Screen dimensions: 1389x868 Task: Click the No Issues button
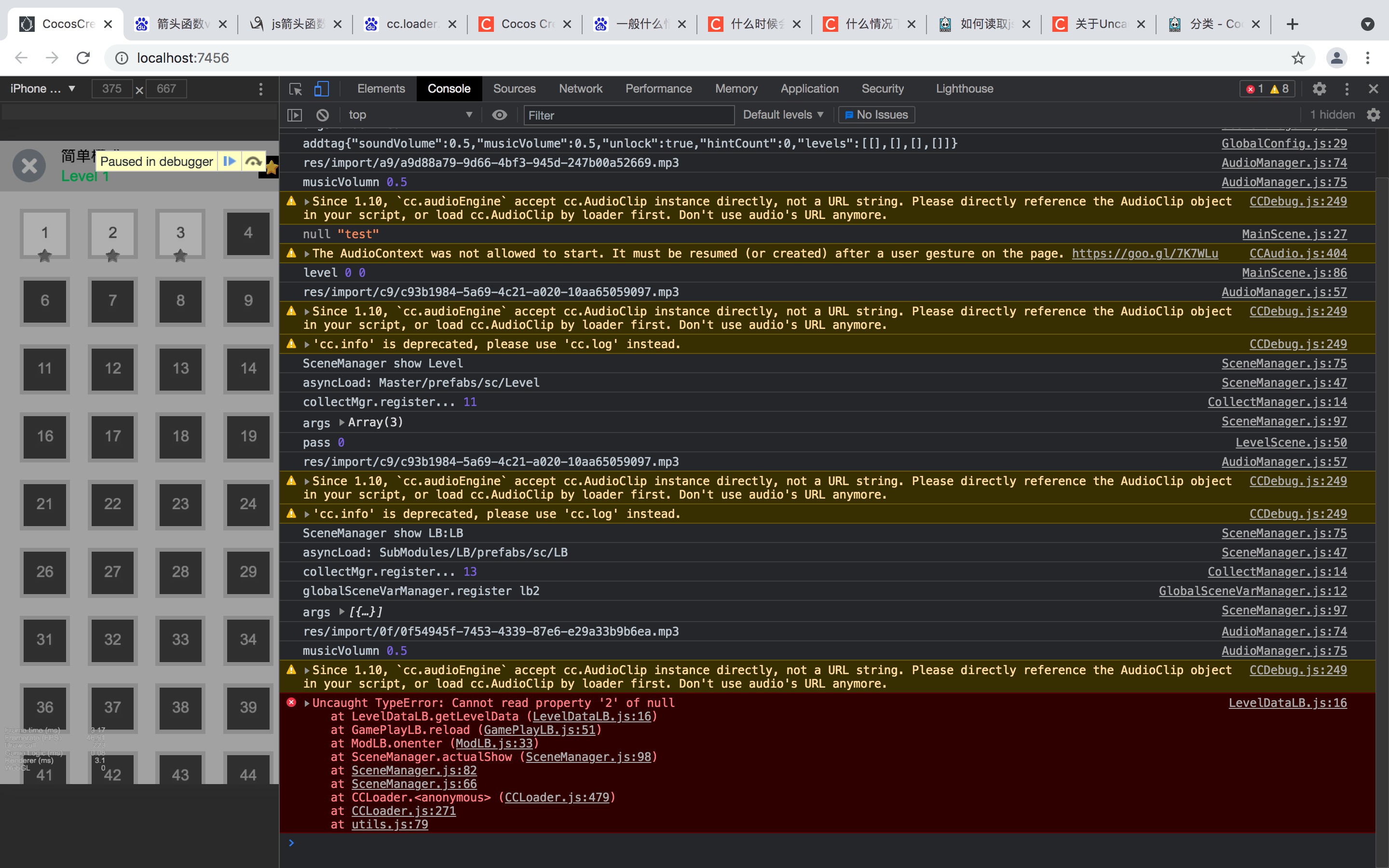[876, 115]
